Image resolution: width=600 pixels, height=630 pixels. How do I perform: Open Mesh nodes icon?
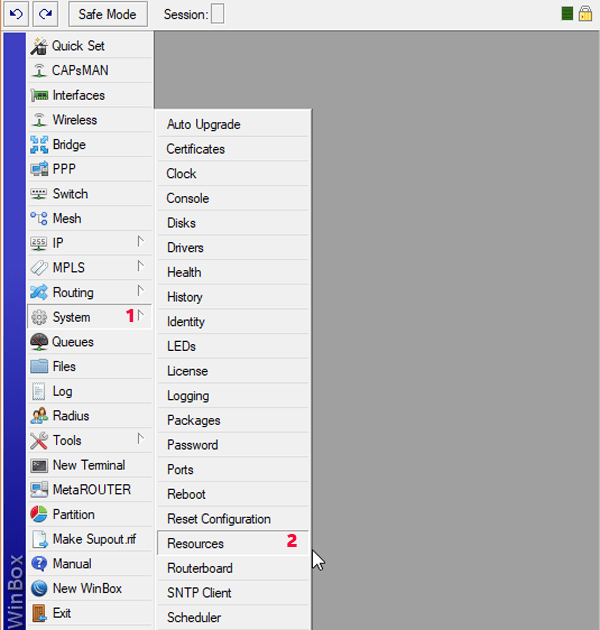coord(39,219)
